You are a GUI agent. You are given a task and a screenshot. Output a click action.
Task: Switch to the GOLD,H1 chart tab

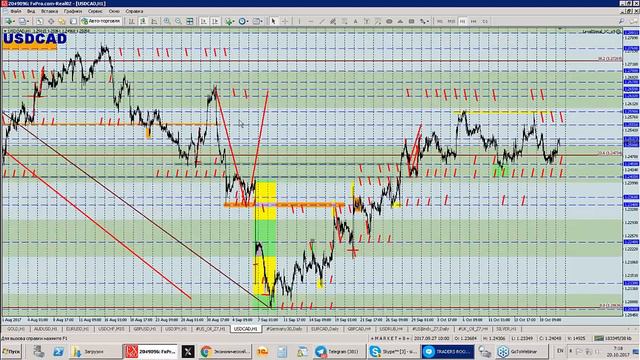(16, 329)
